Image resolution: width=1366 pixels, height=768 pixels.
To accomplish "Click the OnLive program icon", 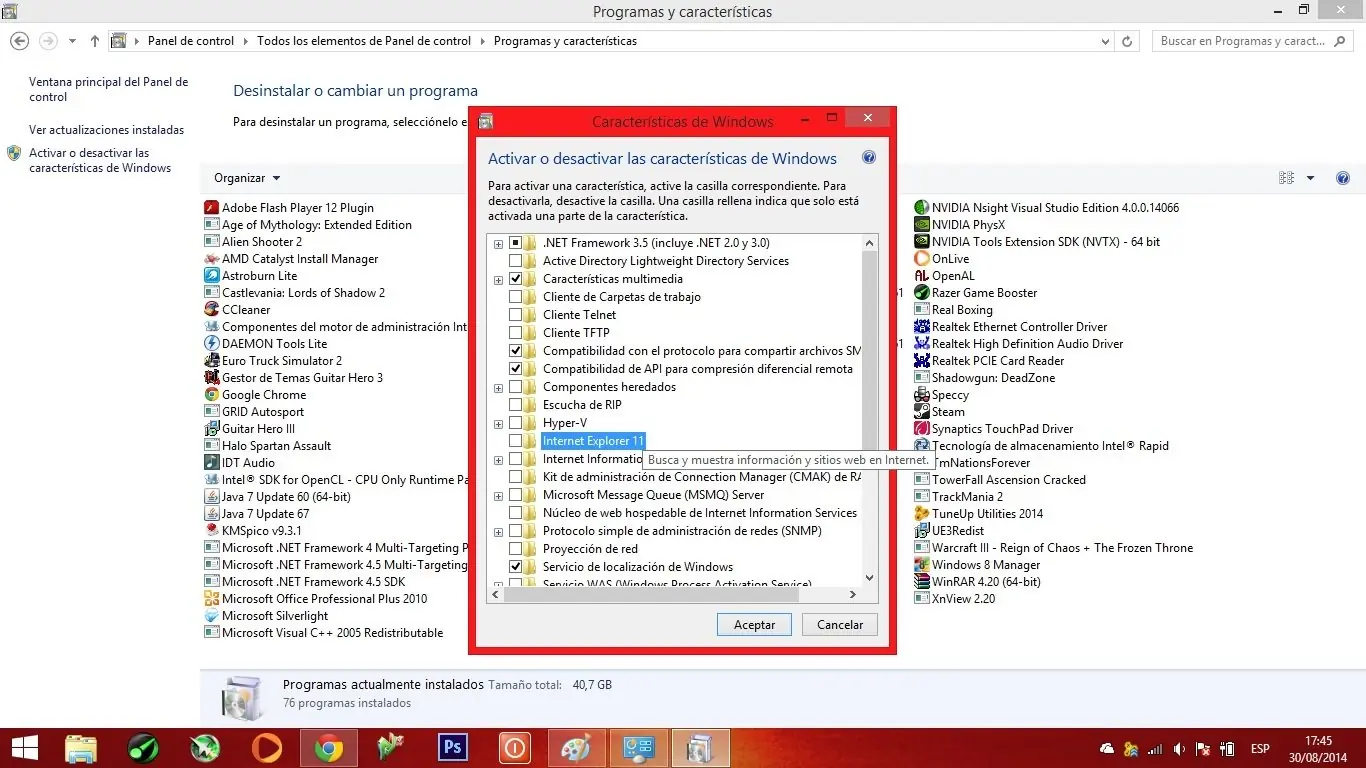I will pyautogui.click(x=922, y=259).
